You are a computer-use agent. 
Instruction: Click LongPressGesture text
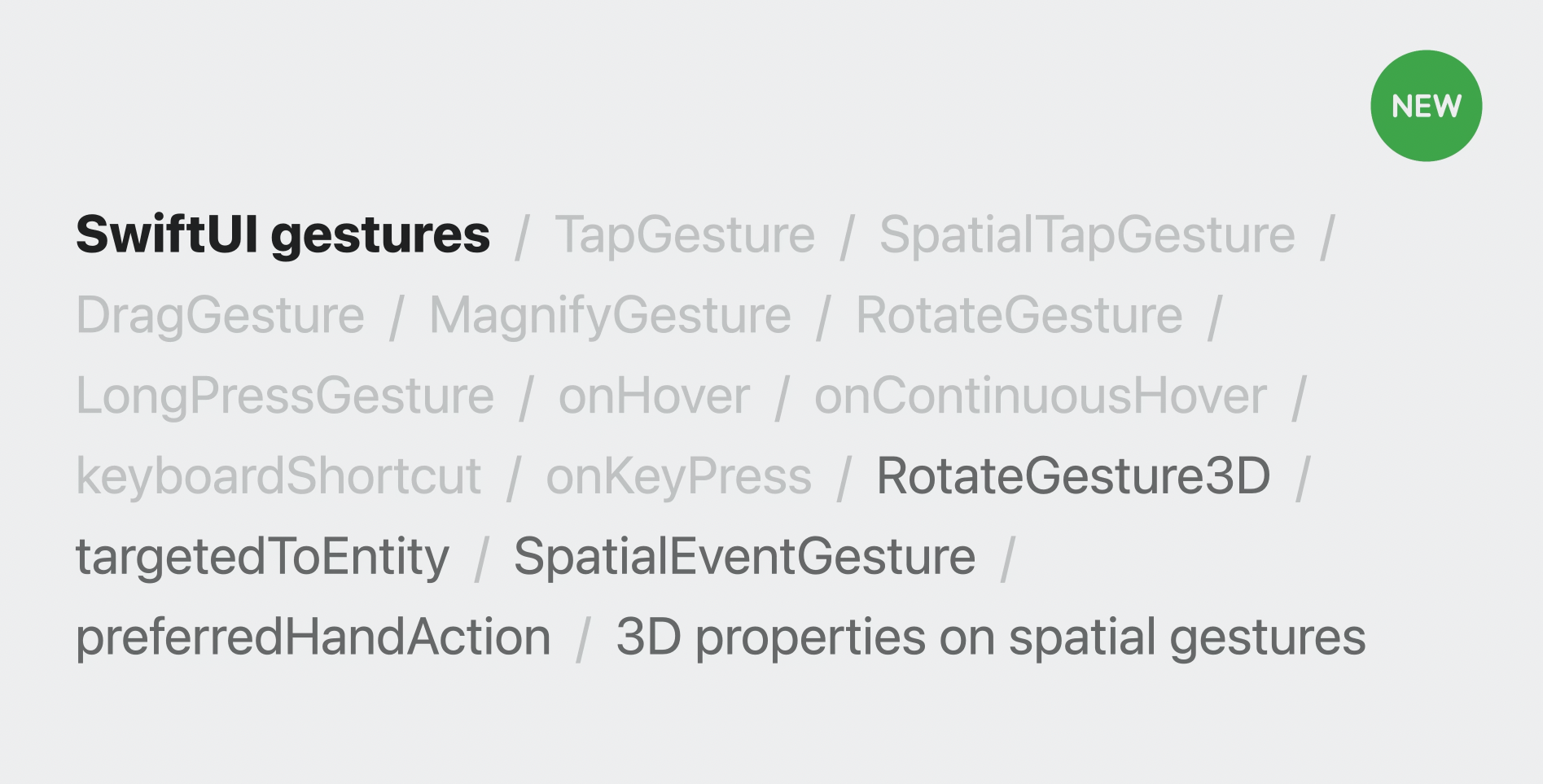pos(285,396)
